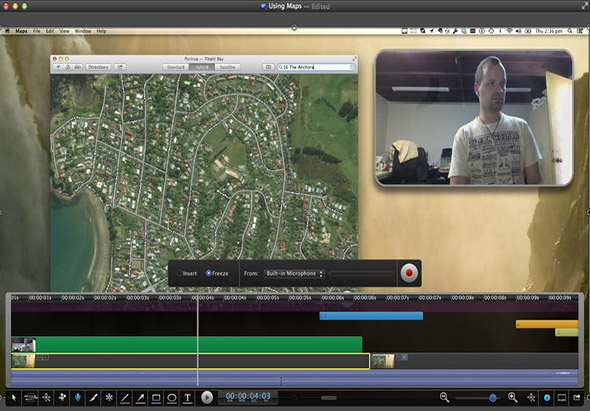Adjust the timeline zoom slider knob
Viewport: 590px width, 411px height.
tap(493, 398)
